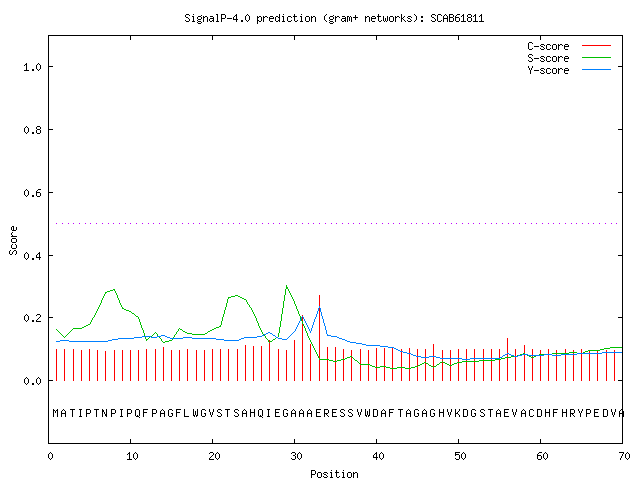The image size is (640, 480).
Task: Click the green S-score peak near 30
Action: pyautogui.click(x=287, y=286)
